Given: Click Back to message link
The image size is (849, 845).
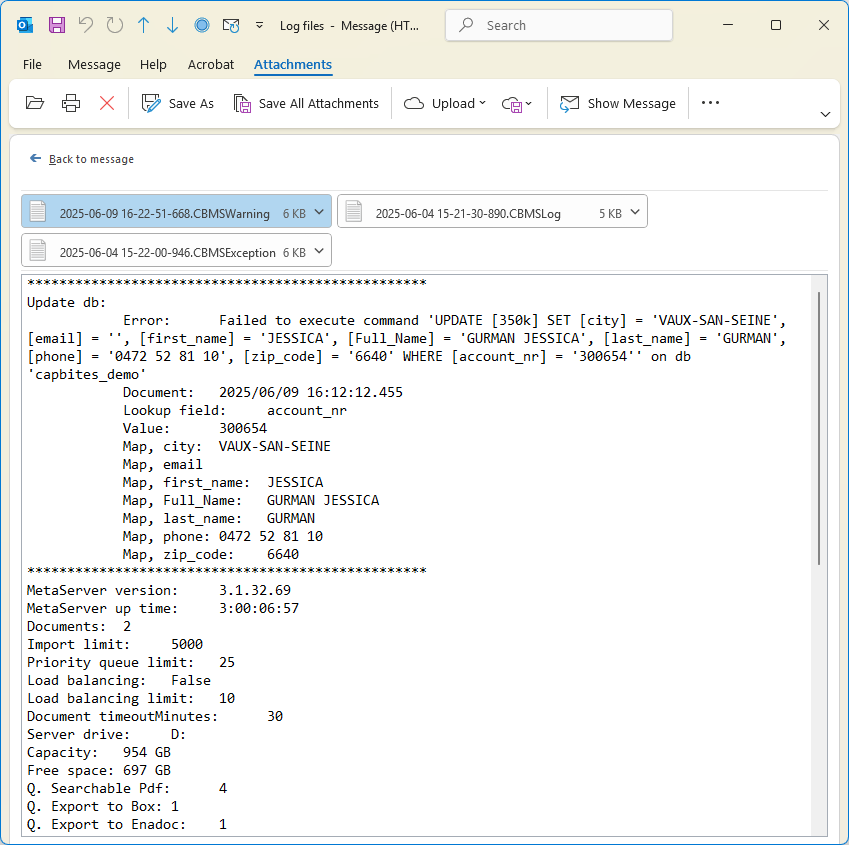Looking at the screenshot, I should coord(82,159).
